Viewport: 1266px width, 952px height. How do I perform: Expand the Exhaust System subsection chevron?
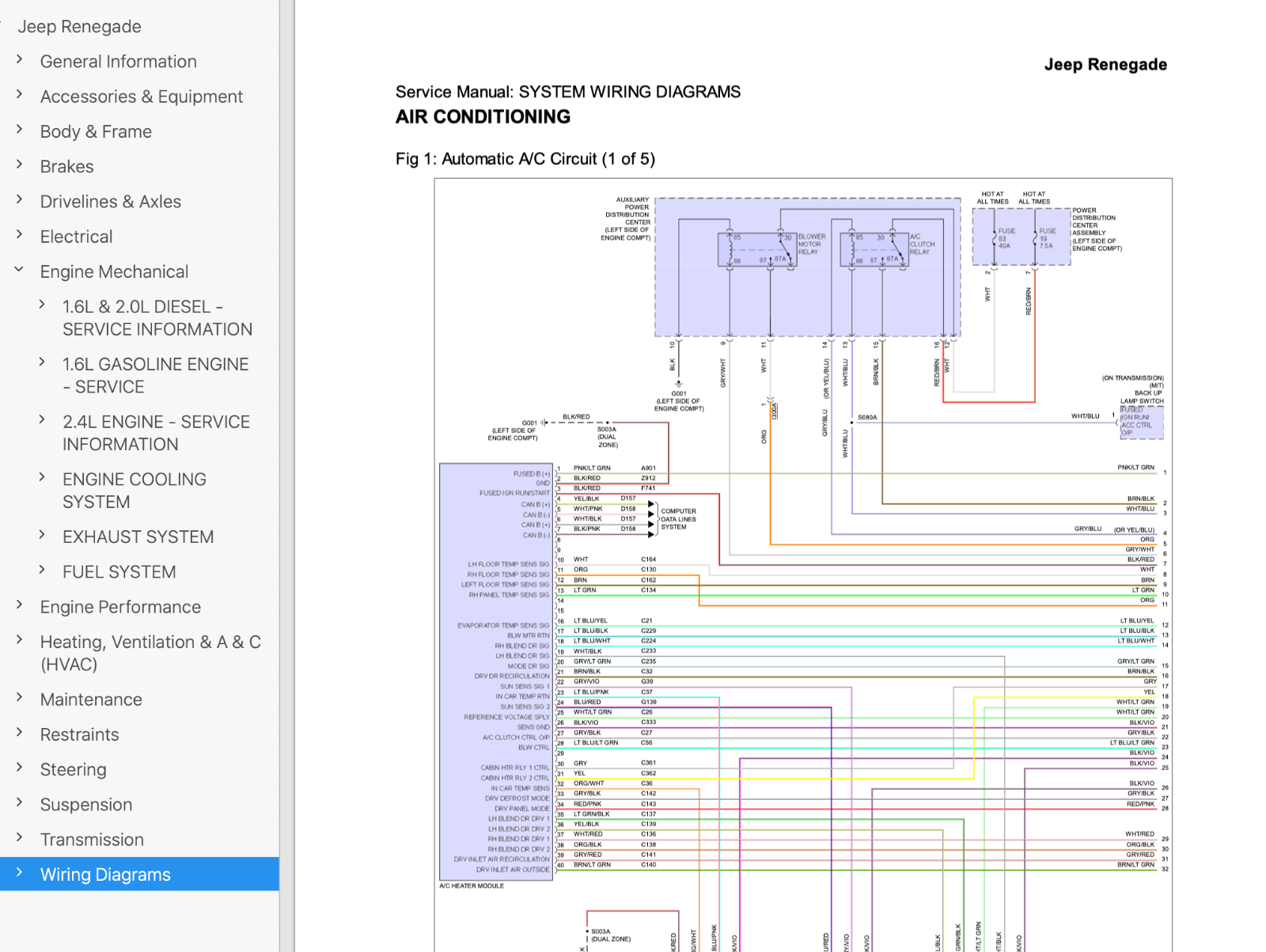[42, 536]
